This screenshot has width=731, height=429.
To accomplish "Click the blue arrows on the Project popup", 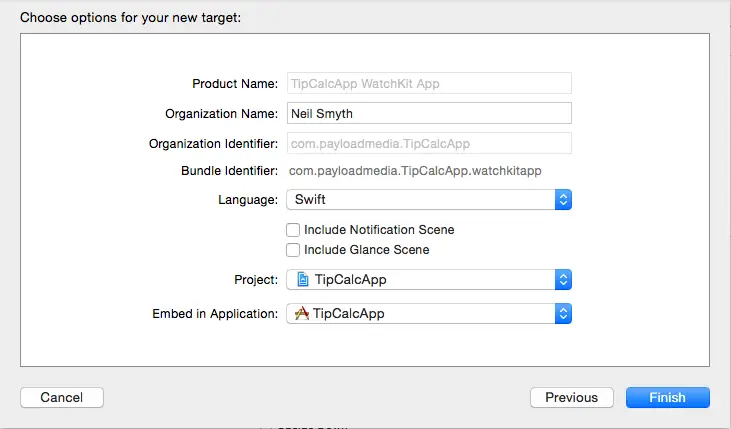I will click(x=563, y=279).
